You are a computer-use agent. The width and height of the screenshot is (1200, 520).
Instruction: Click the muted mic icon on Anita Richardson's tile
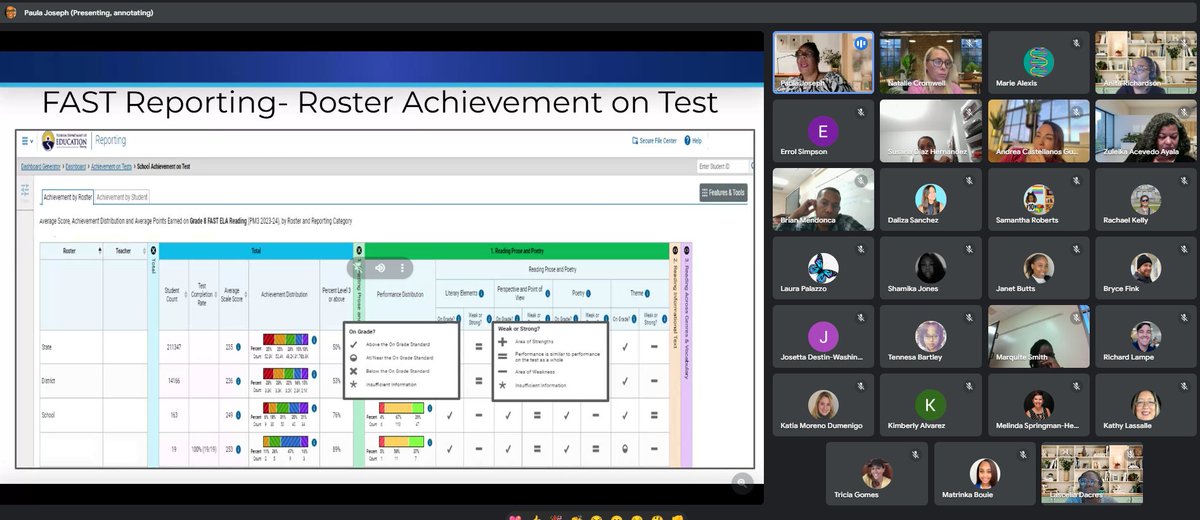[x=1184, y=43]
